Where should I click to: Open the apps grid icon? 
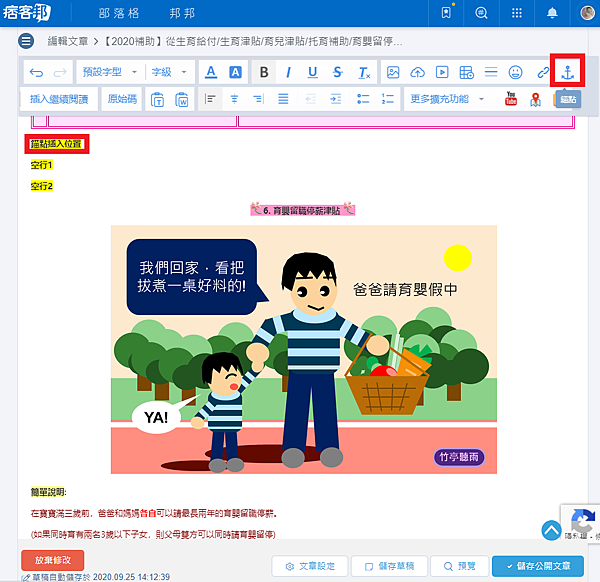517,13
